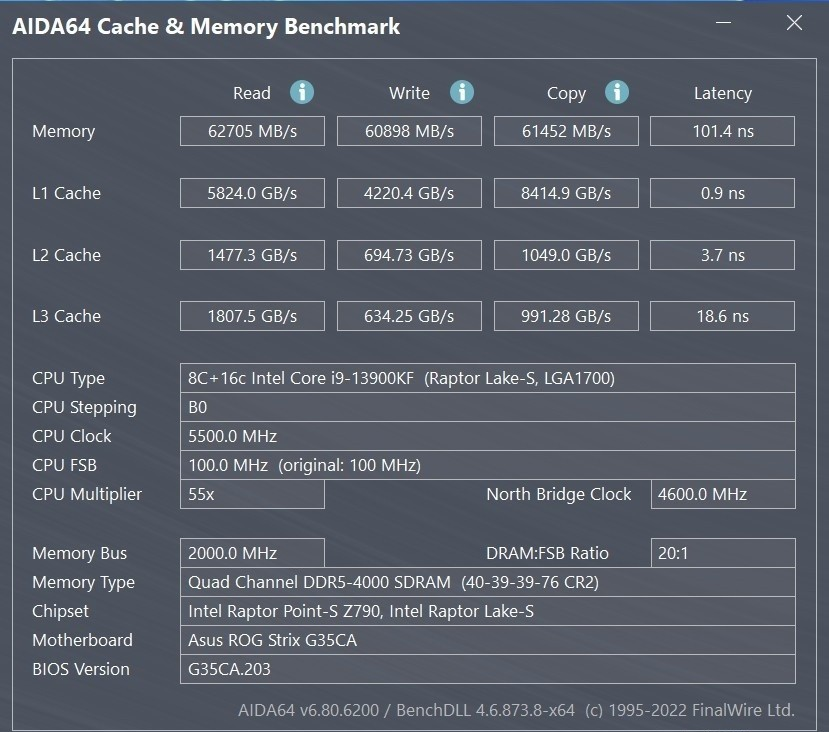829x733 pixels.
Task: Click the info icon next to Write
Action: coord(462,93)
